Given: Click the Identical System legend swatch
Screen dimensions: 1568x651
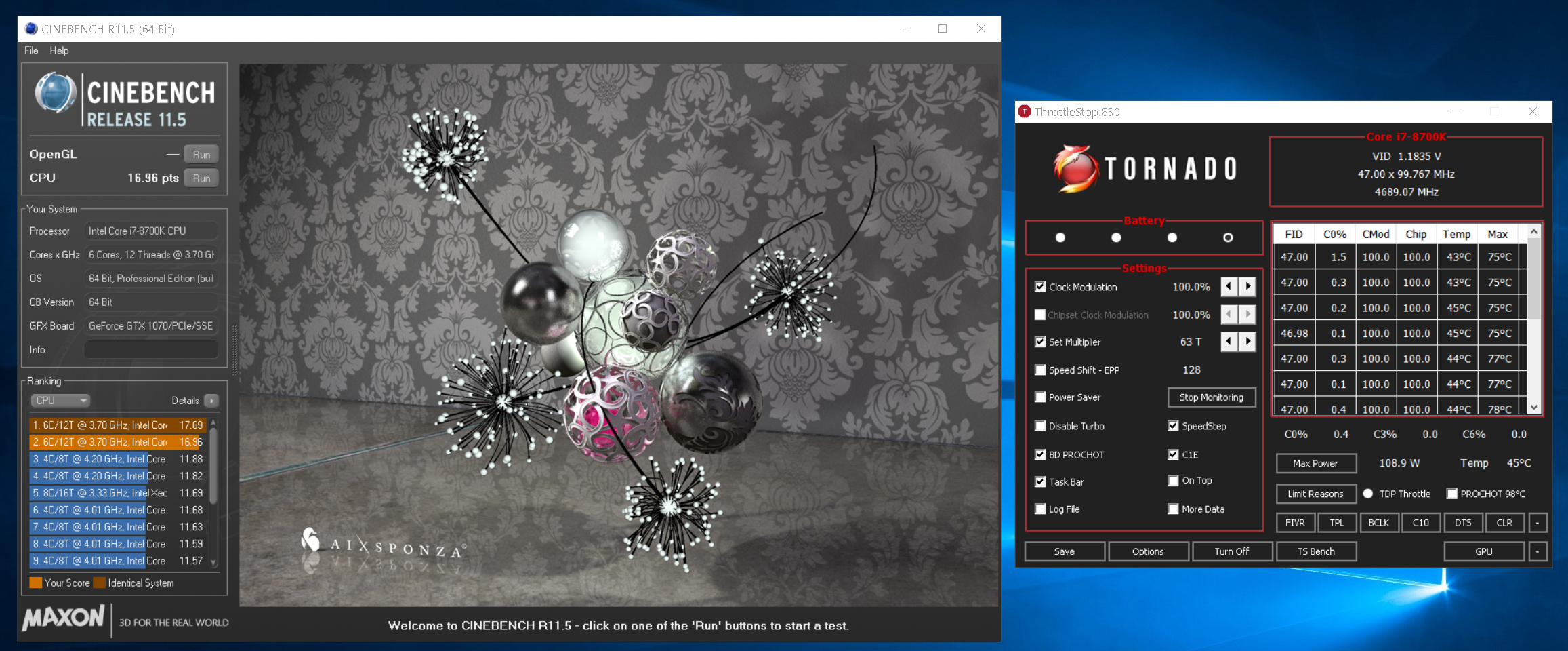Looking at the screenshot, I should coord(99,583).
